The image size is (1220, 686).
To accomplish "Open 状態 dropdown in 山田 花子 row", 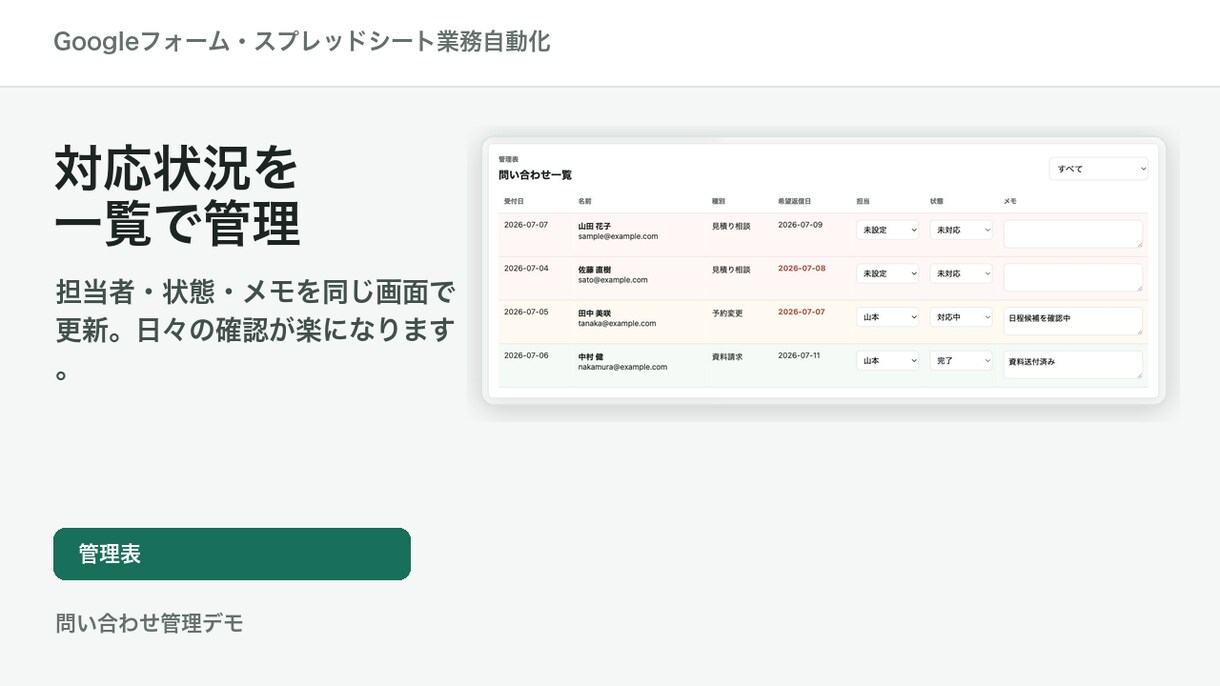I will [961, 230].
